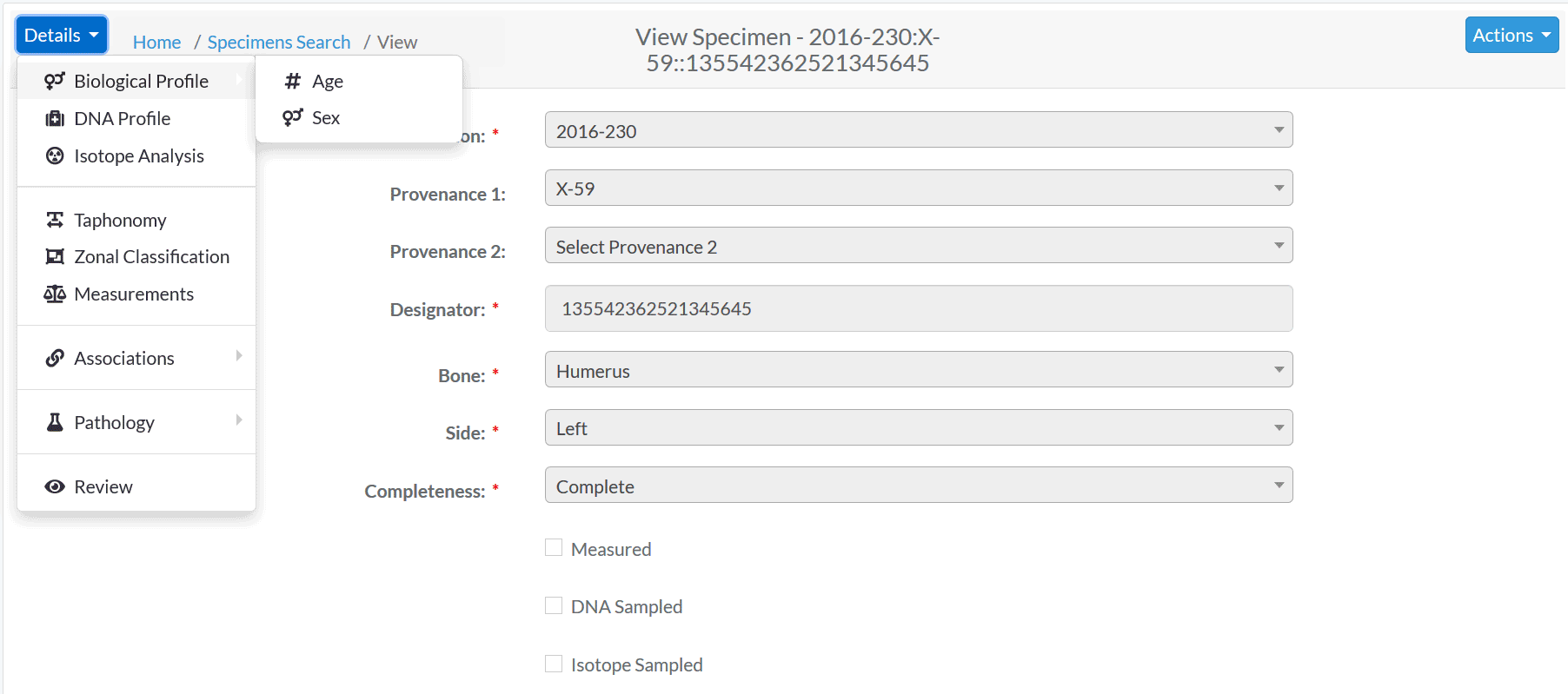
Task: Open the Bone dropdown showing Humerus
Action: click(x=919, y=369)
